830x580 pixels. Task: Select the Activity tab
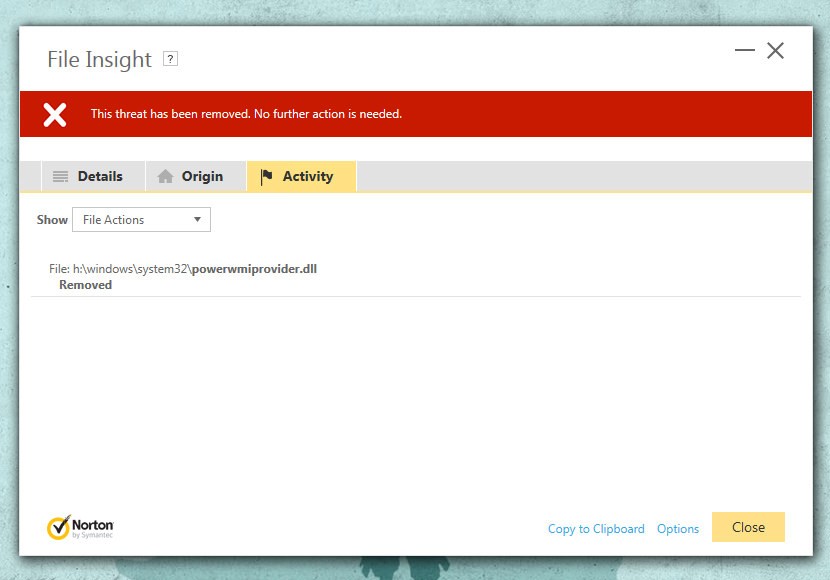pyautogui.click(x=302, y=176)
